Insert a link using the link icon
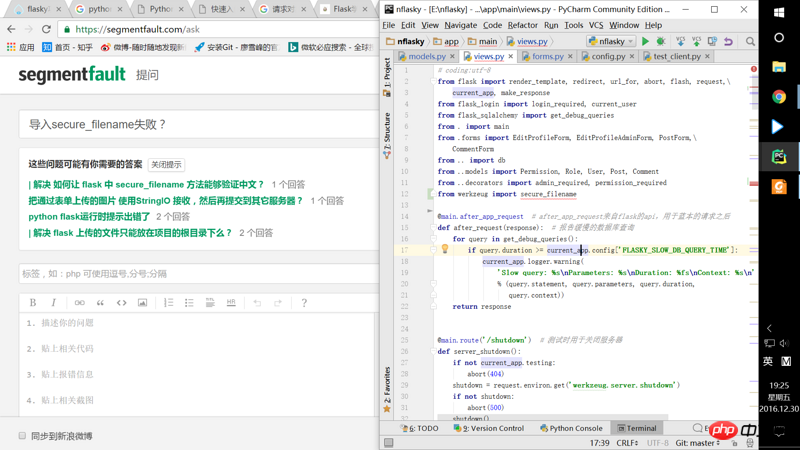800x450 pixels. 79,302
